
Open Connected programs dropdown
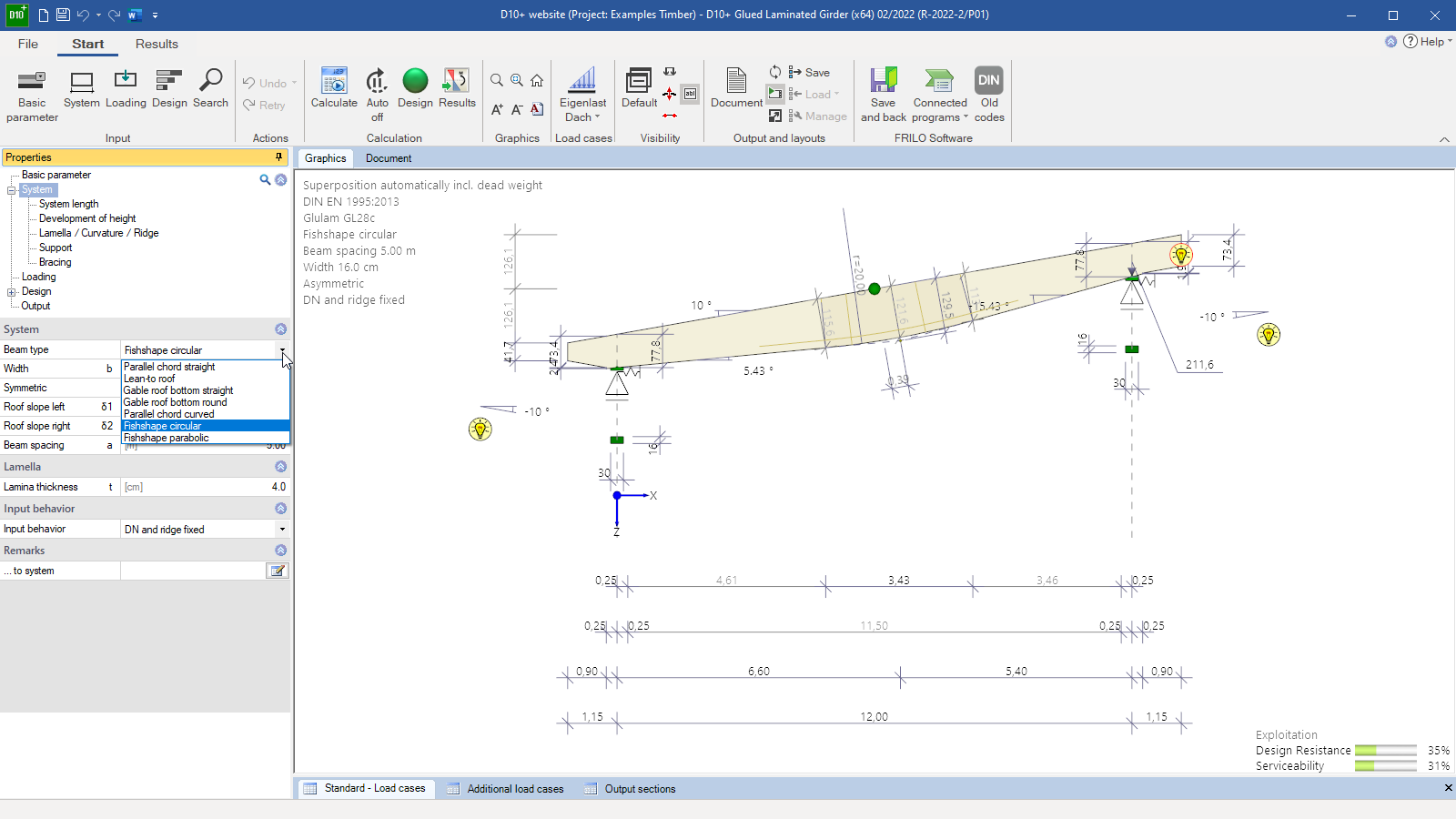[940, 96]
